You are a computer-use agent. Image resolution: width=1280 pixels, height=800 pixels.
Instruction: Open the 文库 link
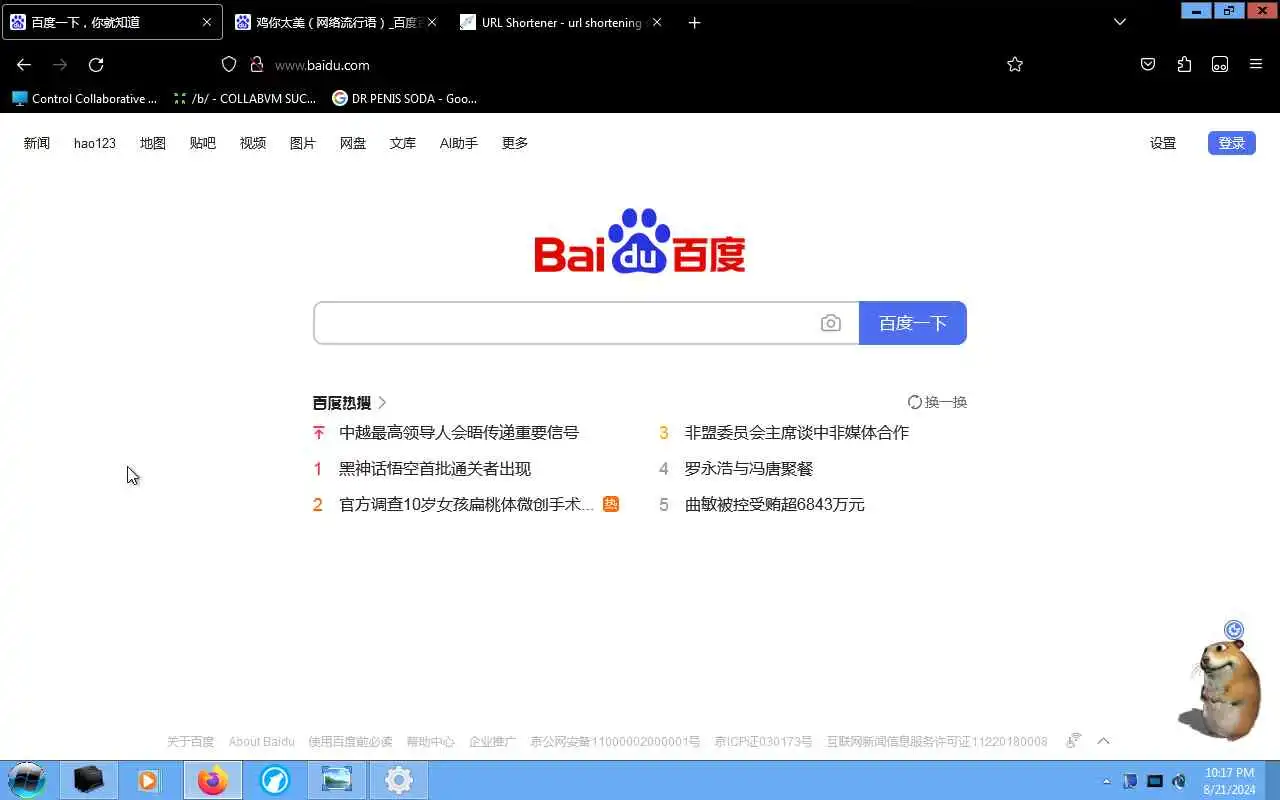coord(403,143)
